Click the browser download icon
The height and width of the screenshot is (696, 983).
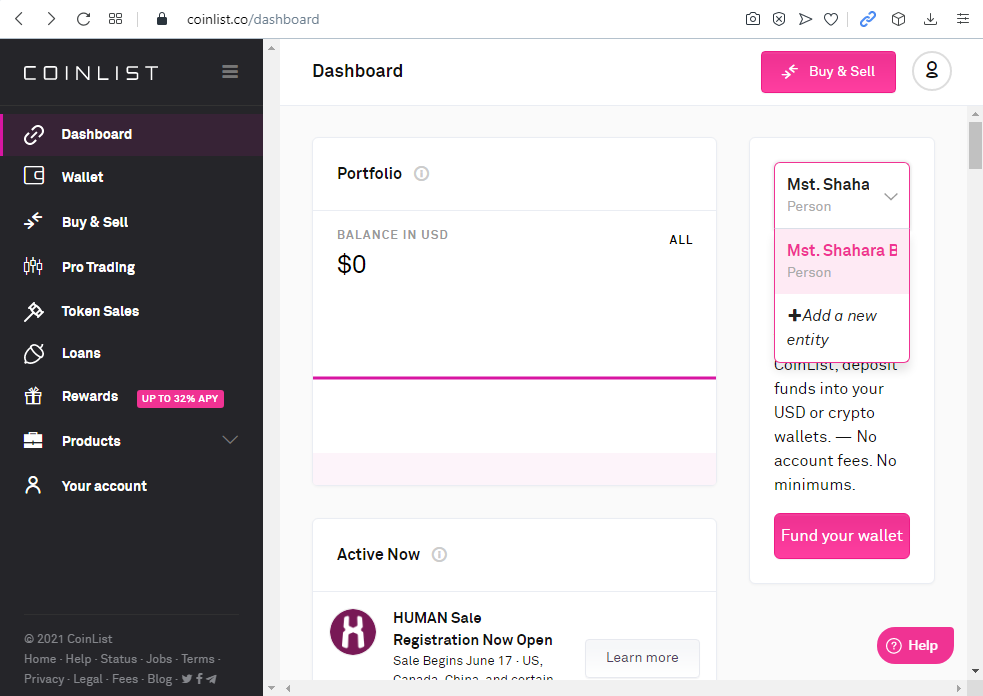pyautogui.click(x=930, y=19)
